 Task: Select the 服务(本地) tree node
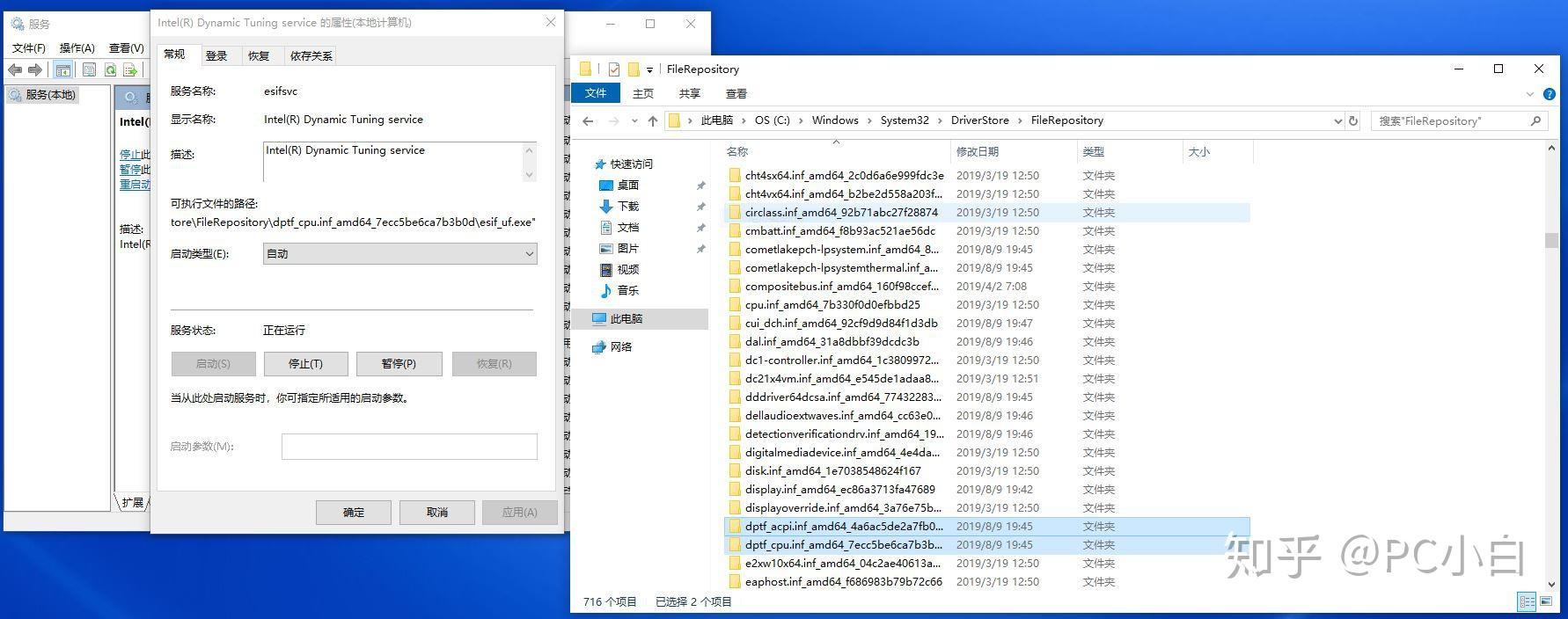click(x=44, y=94)
